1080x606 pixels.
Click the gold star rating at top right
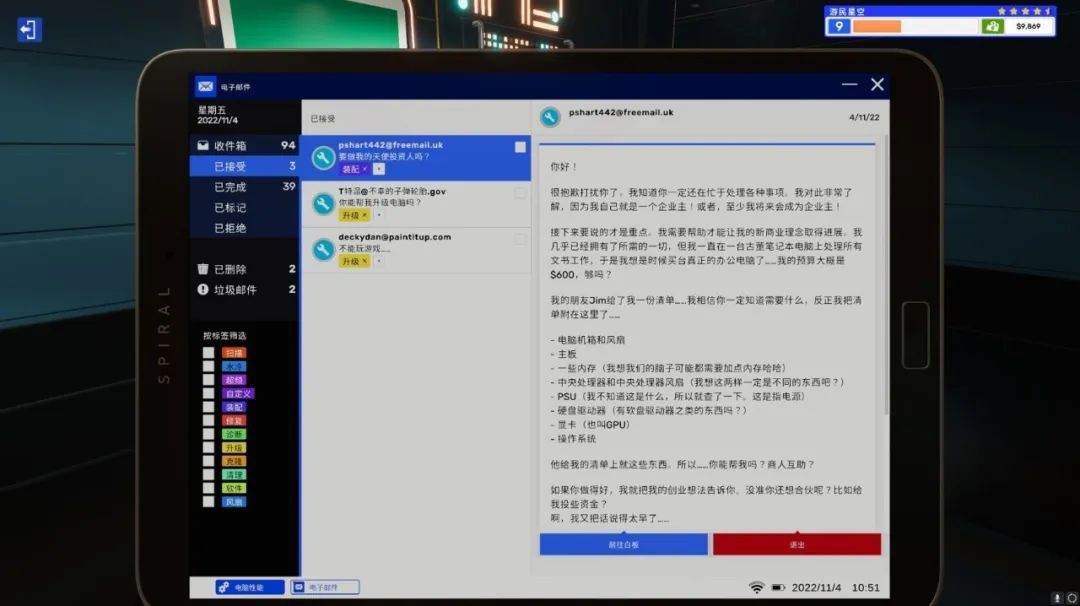coord(1024,11)
